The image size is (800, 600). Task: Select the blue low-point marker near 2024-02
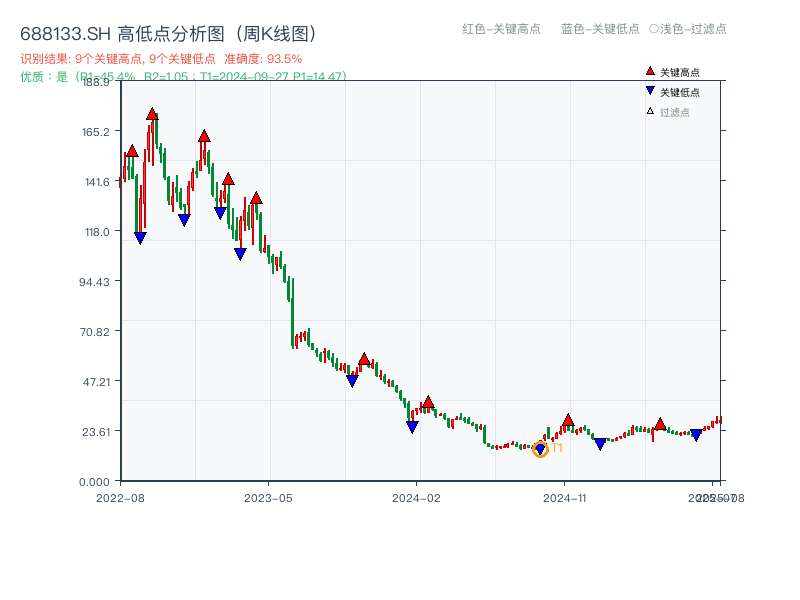pos(412,426)
